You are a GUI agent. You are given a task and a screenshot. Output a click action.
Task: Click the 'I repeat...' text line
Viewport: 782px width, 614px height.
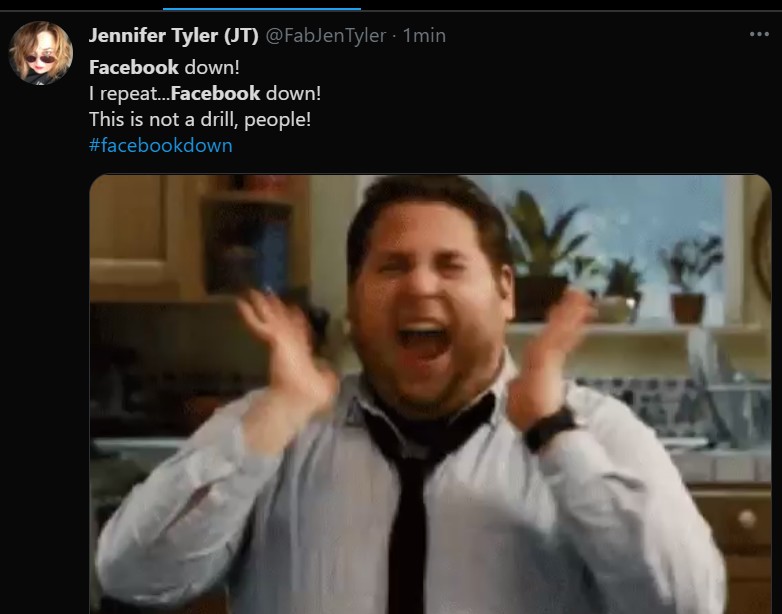(205, 93)
